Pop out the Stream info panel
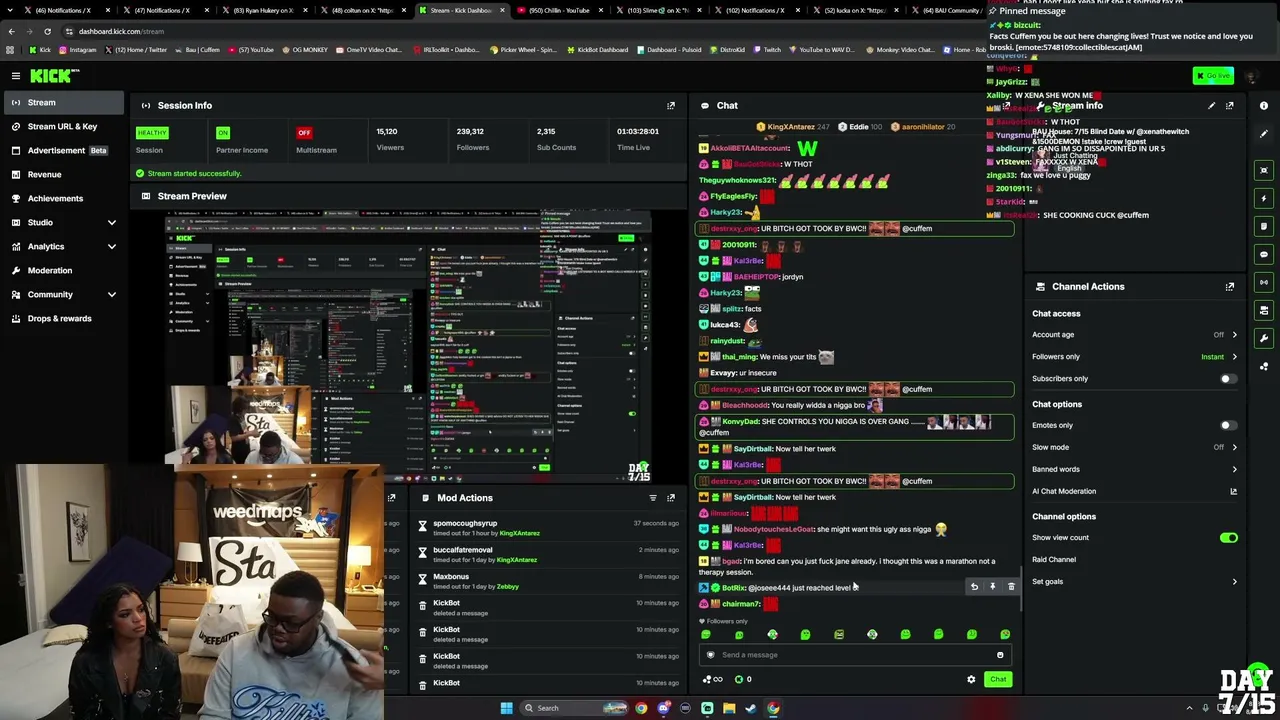The height and width of the screenshot is (720, 1280). click(1230, 105)
